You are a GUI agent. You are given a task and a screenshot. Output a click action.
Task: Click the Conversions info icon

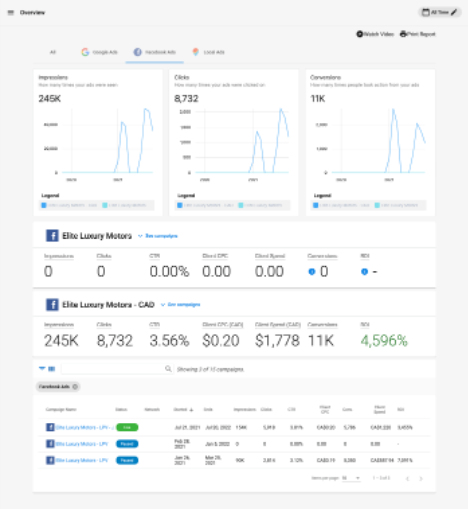pyautogui.click(x=312, y=272)
